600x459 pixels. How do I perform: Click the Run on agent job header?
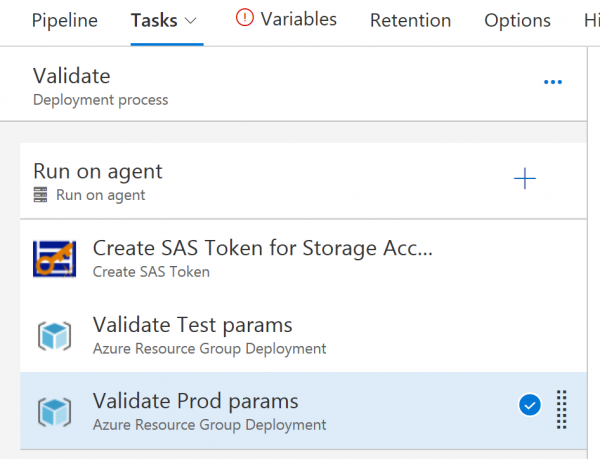98,172
